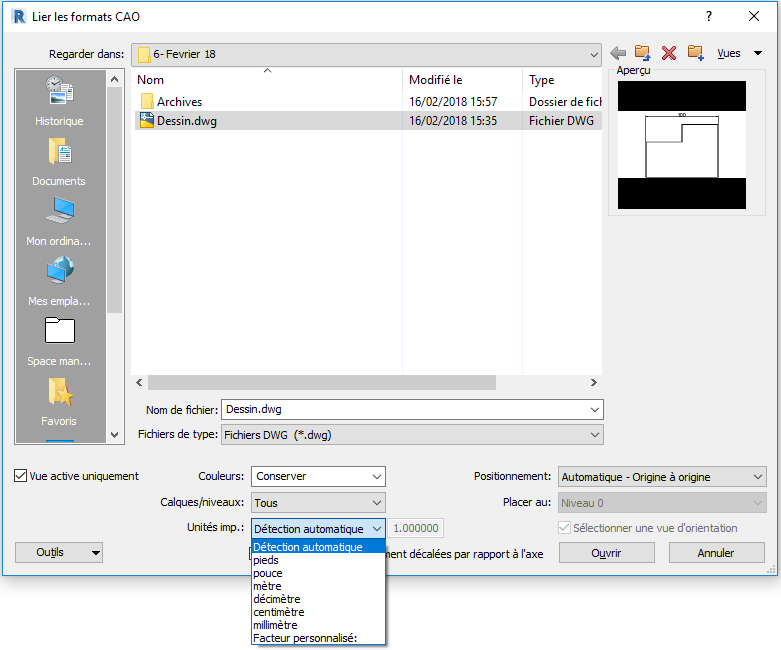
Task: Click the file list right scroll arrow
Action: (594, 382)
